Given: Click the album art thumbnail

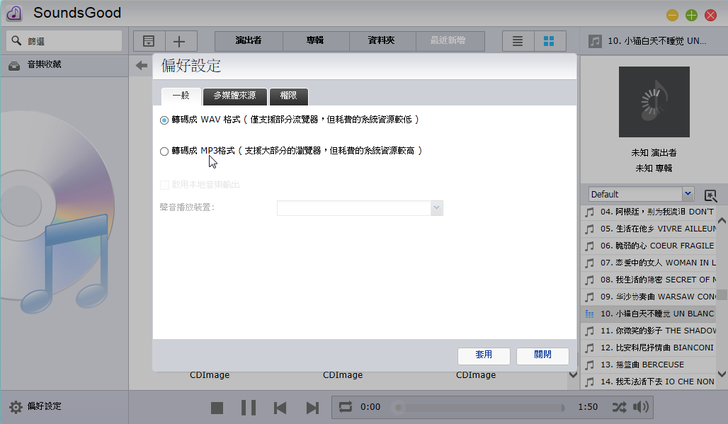Looking at the screenshot, I should tap(654, 102).
